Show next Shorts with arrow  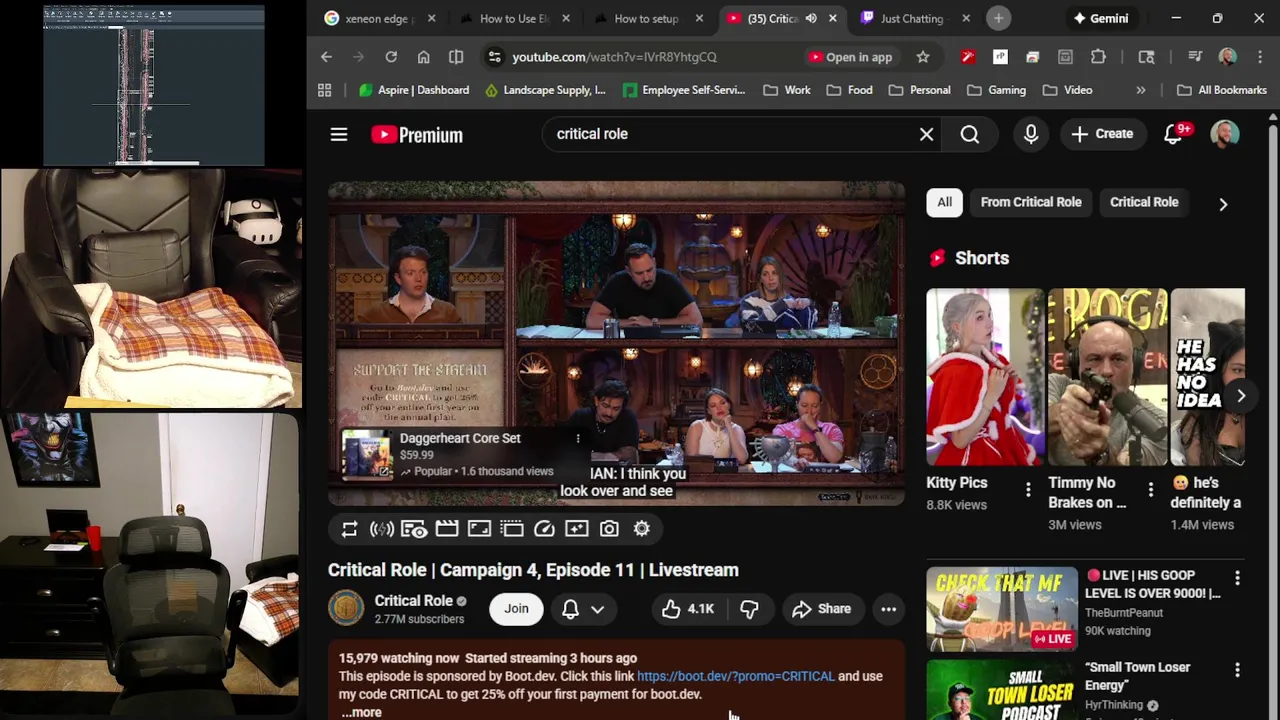point(1241,396)
